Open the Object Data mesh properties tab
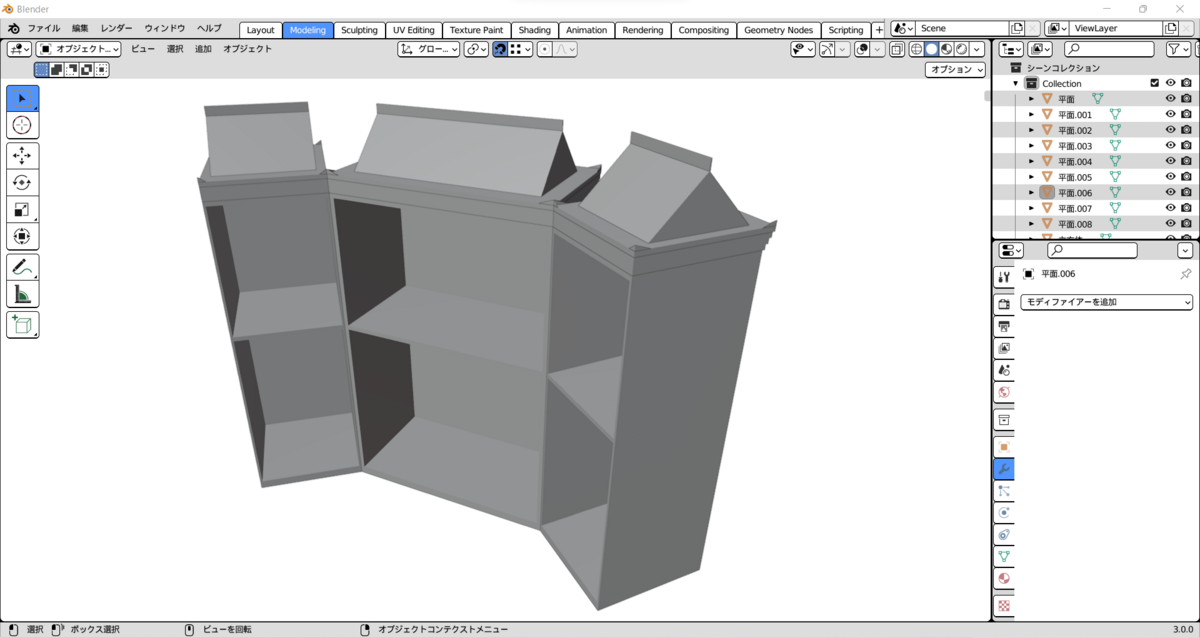Viewport: 1200px width, 638px height. point(1004,556)
